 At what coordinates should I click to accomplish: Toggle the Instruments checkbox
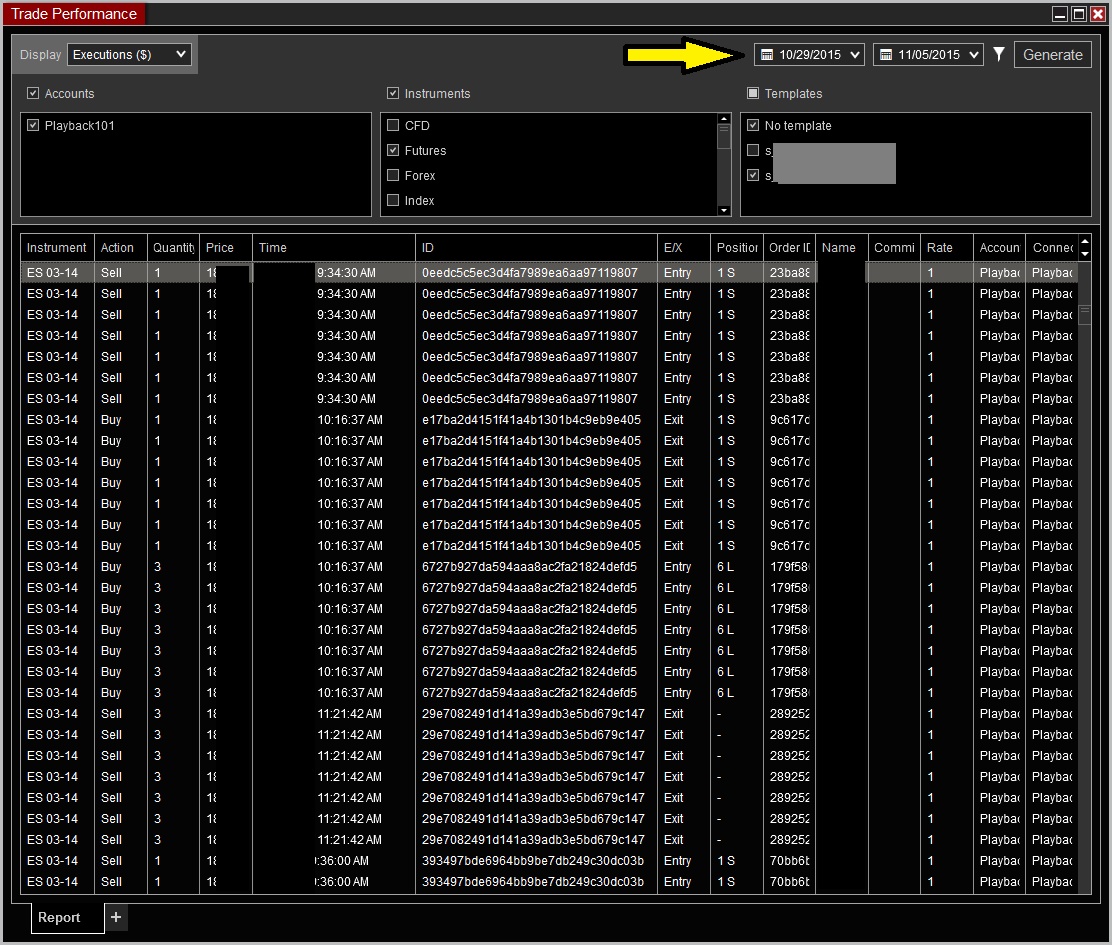tap(393, 93)
